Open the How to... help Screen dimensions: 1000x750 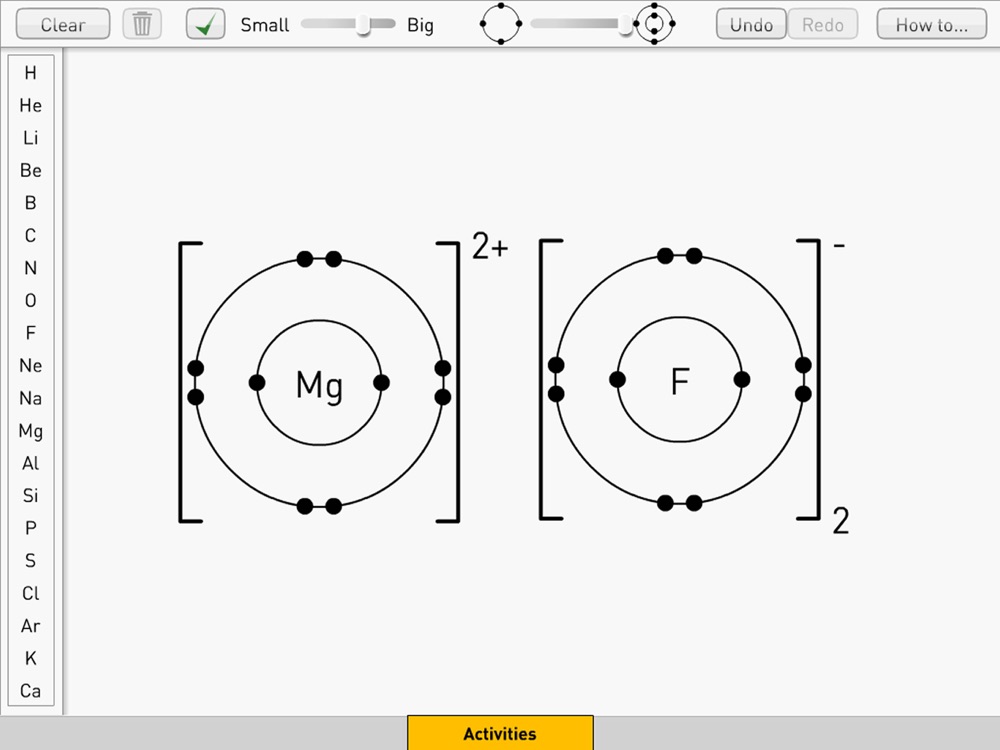coord(932,24)
